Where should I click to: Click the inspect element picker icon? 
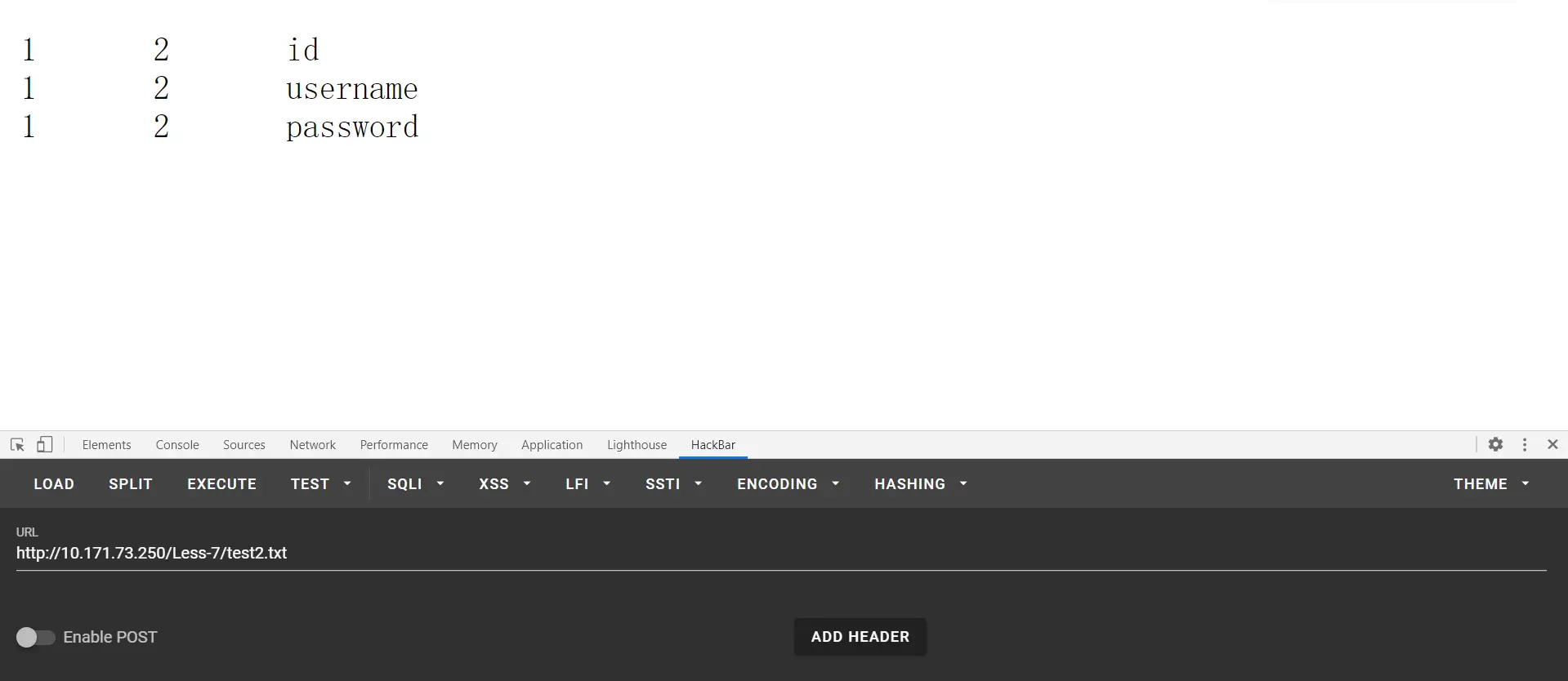[x=17, y=445]
